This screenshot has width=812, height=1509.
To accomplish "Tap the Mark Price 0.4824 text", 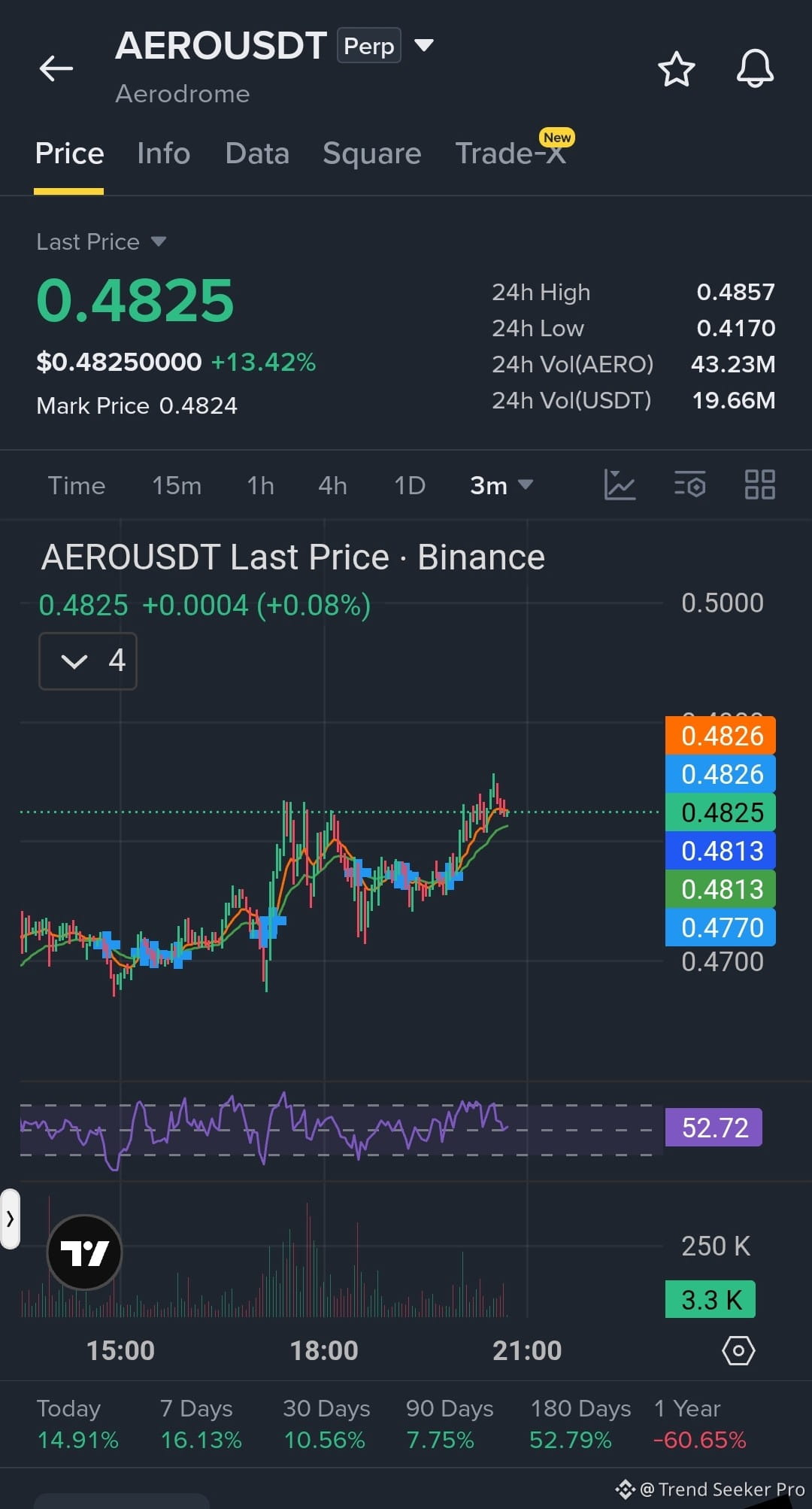I will (x=137, y=406).
